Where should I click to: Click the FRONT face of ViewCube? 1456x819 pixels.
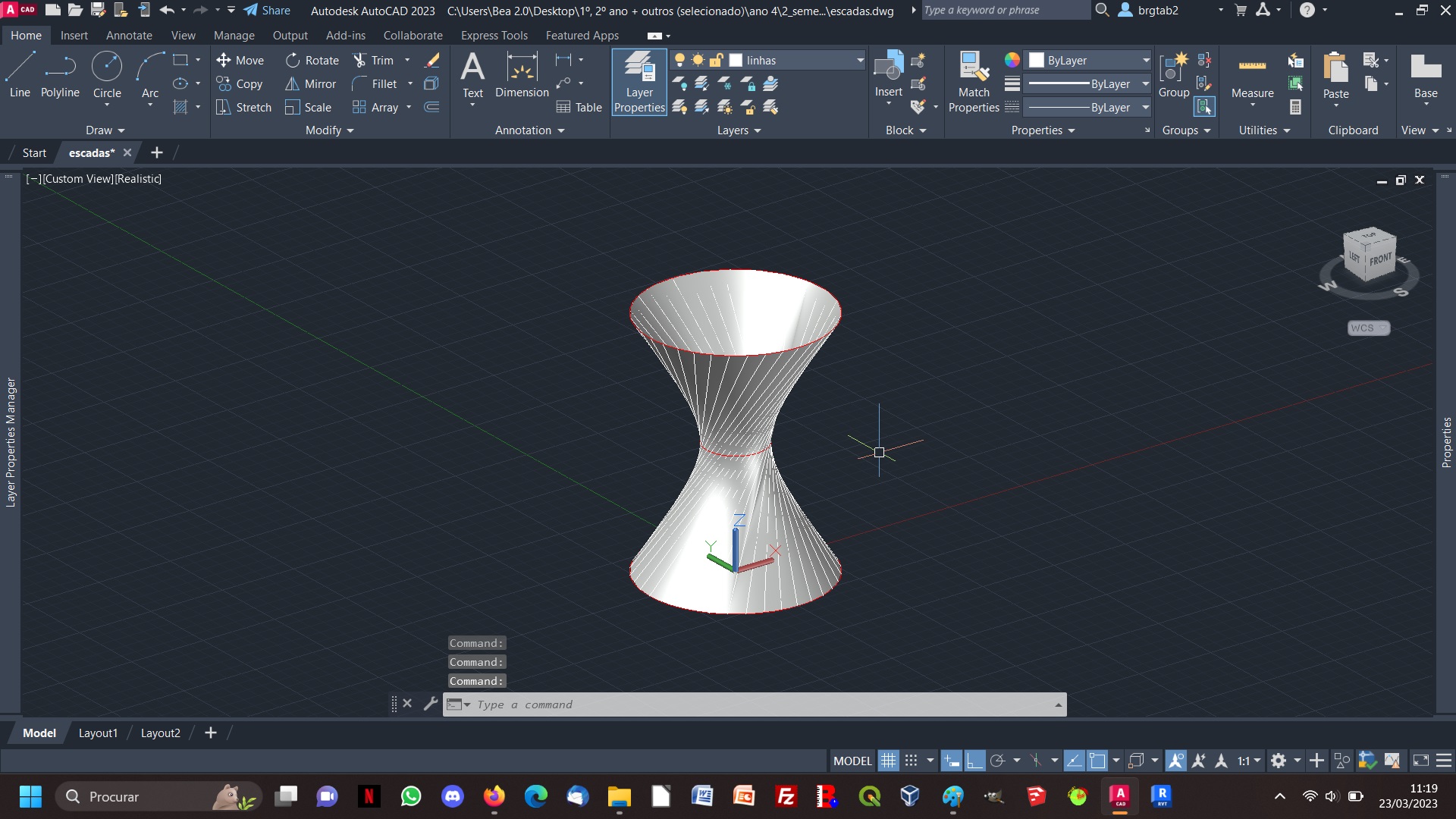point(1379,259)
